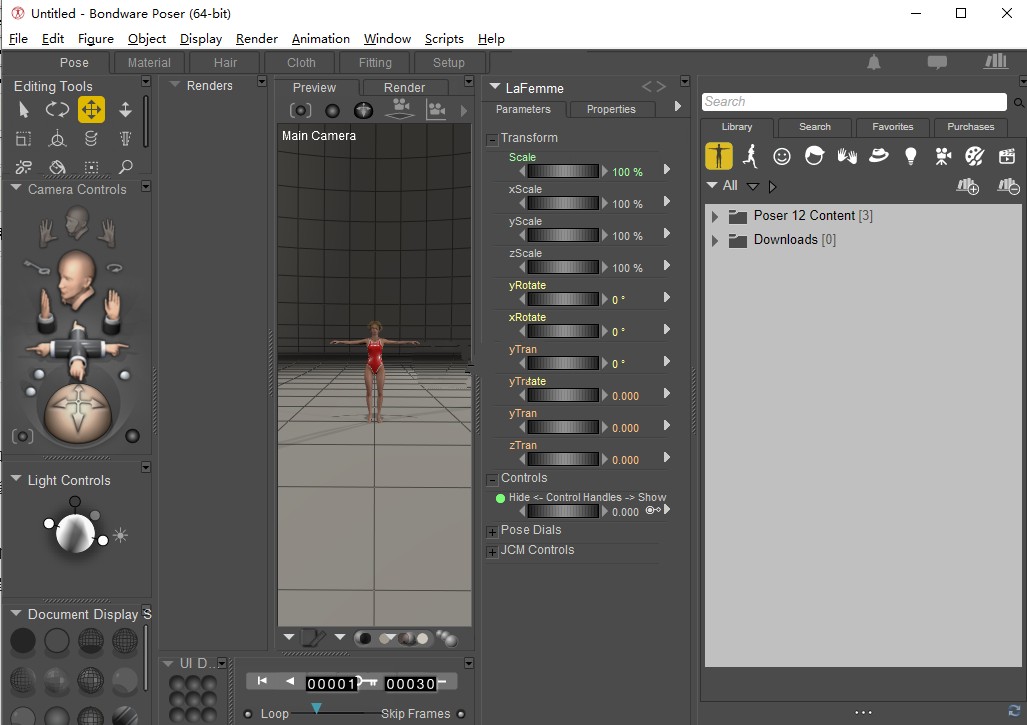
Task: Expand the Poser 12 Content folder
Action: coord(715,216)
